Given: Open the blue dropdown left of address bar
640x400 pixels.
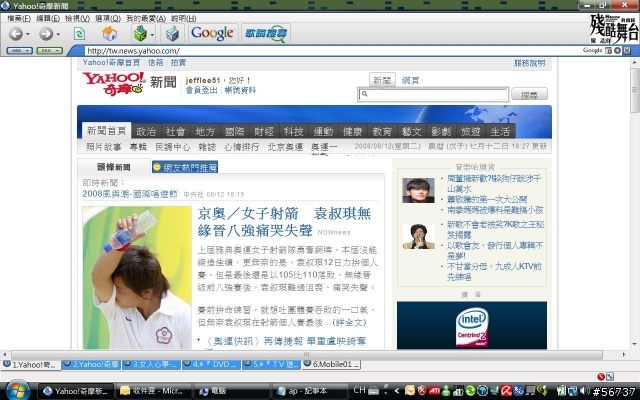Looking at the screenshot, I should 20,51.
